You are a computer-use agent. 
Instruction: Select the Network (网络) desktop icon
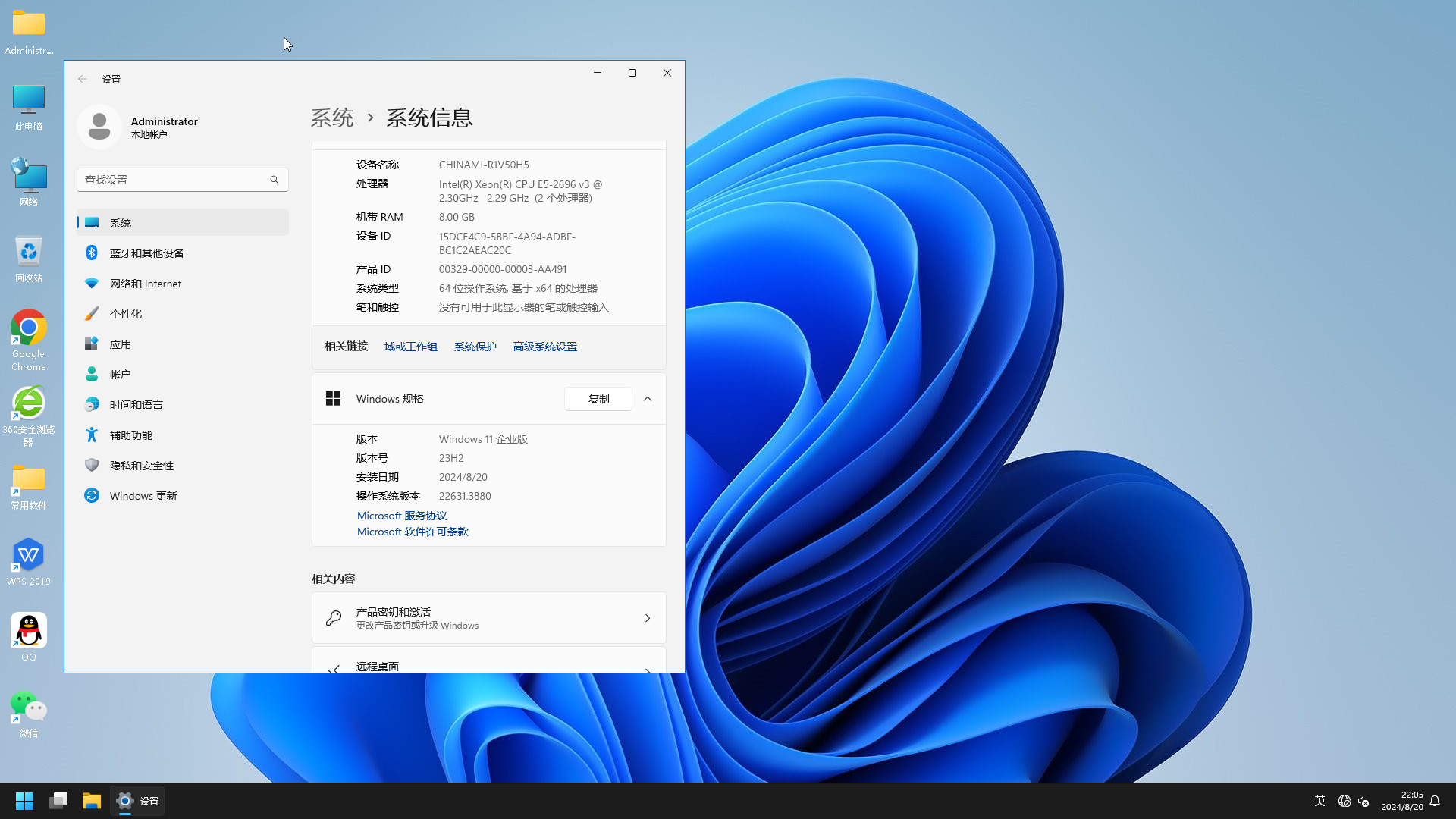pos(29,183)
